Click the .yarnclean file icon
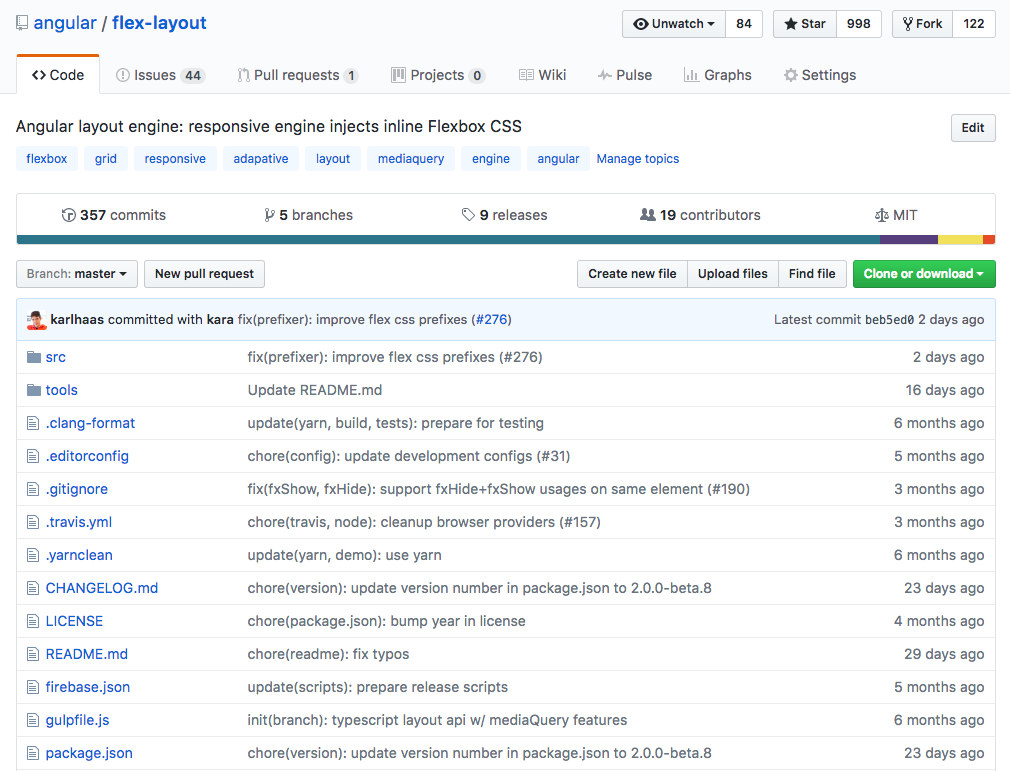1010x771 pixels. point(33,555)
